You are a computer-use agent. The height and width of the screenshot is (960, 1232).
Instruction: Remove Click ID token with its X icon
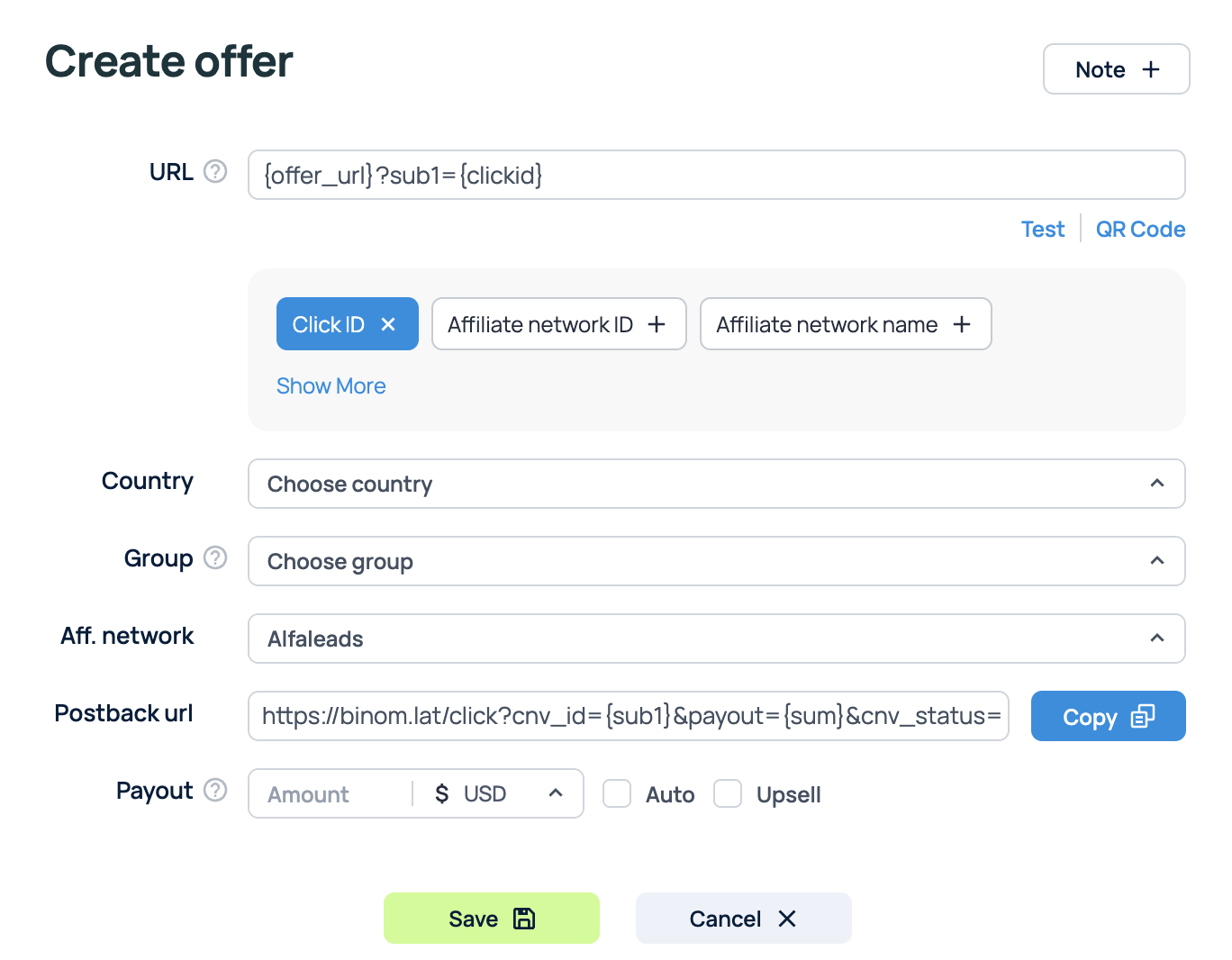388,324
